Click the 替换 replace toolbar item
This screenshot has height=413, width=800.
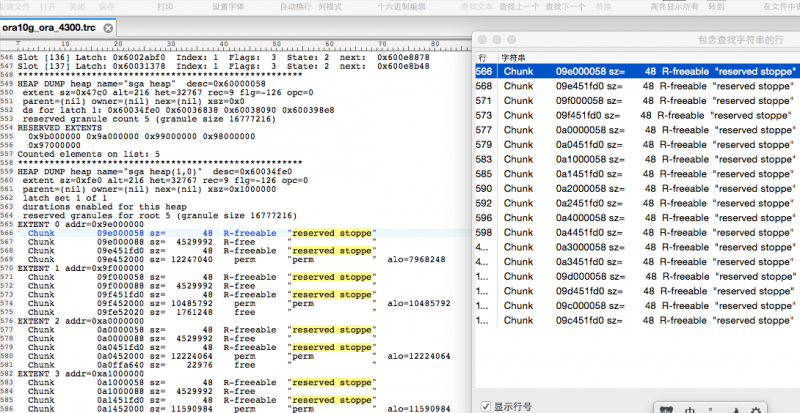click(x=603, y=7)
